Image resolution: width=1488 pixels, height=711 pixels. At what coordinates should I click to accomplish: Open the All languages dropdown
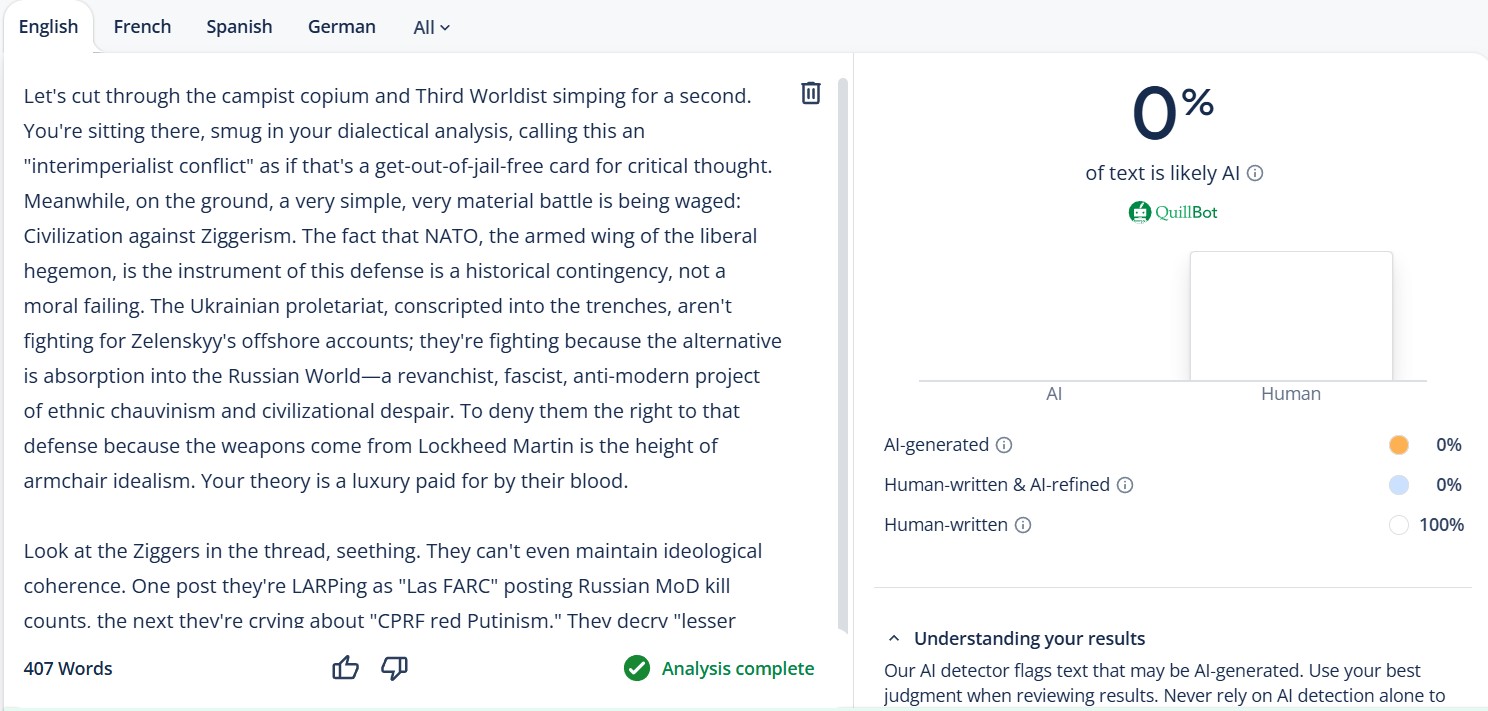coord(431,28)
